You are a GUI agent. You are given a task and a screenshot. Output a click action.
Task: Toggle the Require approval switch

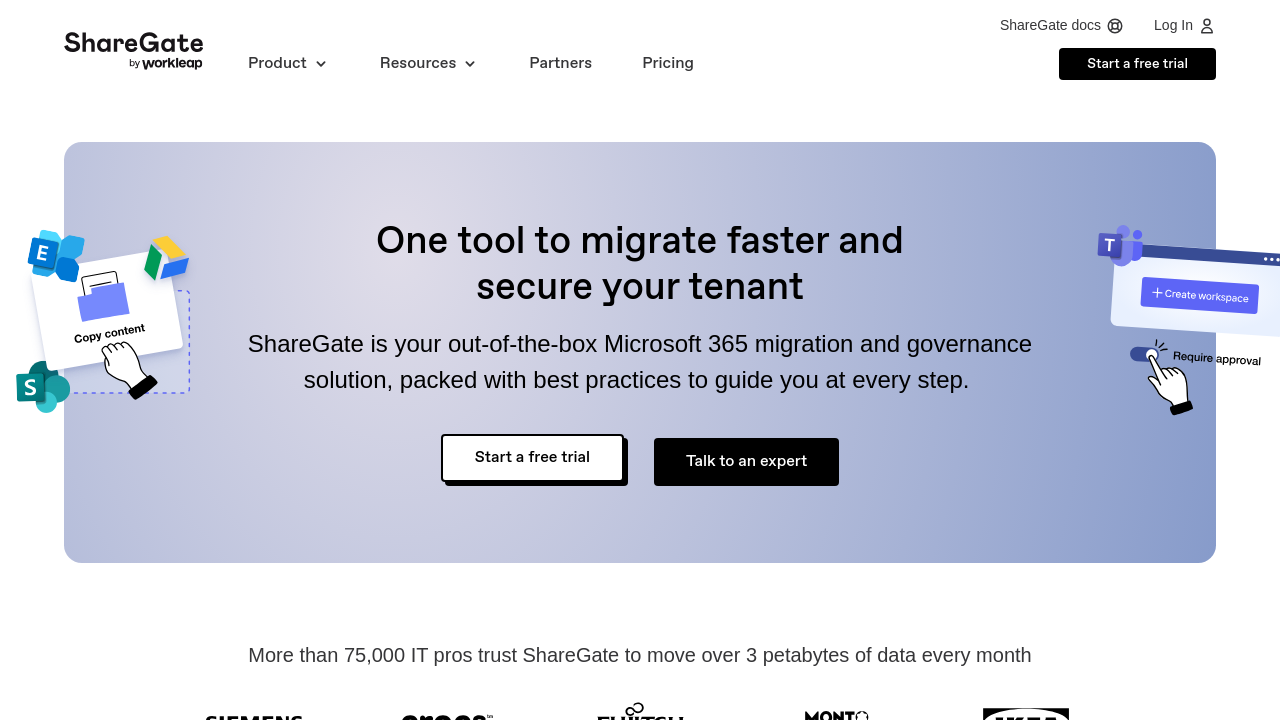click(1143, 354)
